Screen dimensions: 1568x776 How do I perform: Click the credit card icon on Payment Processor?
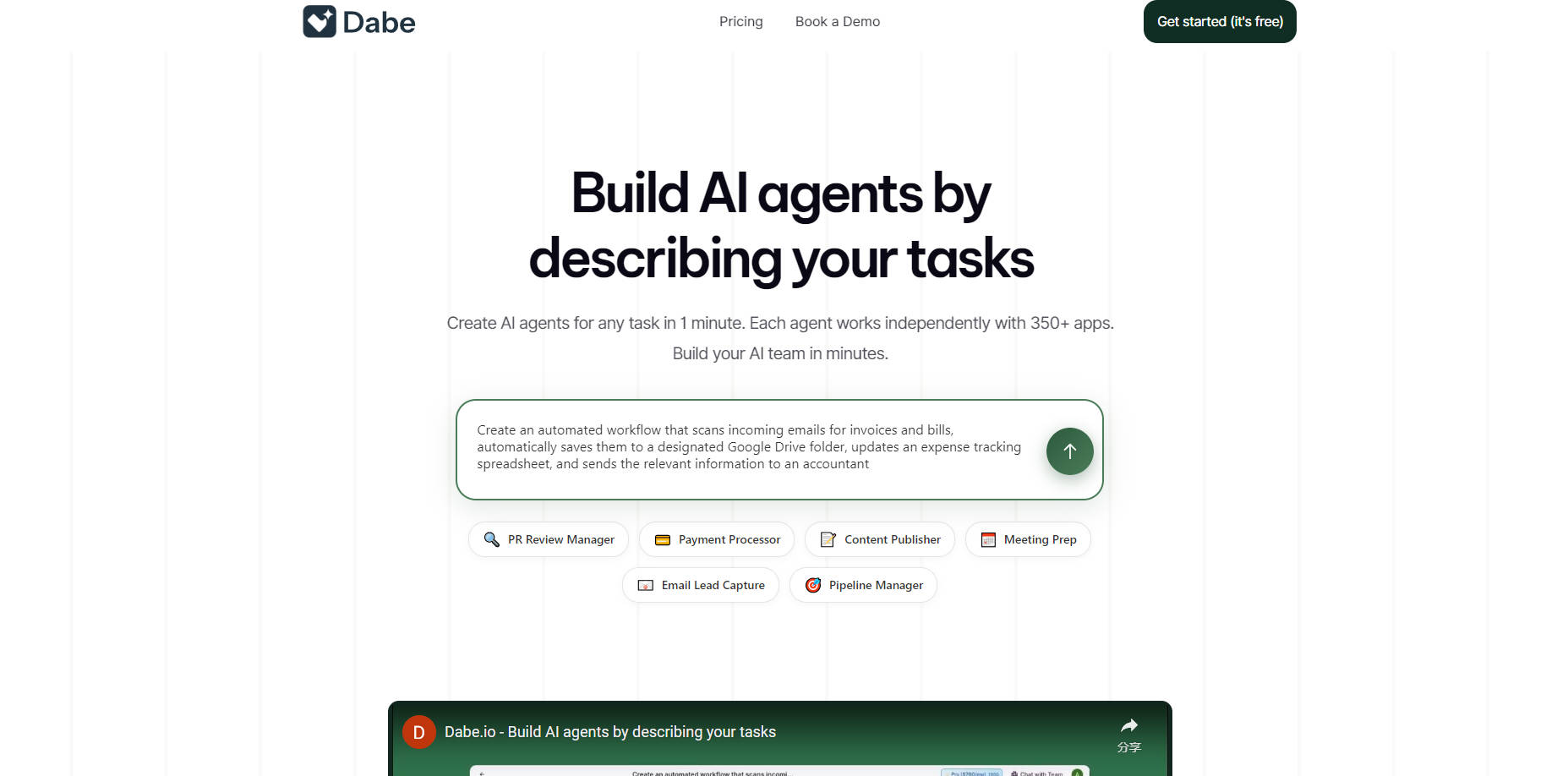point(663,539)
